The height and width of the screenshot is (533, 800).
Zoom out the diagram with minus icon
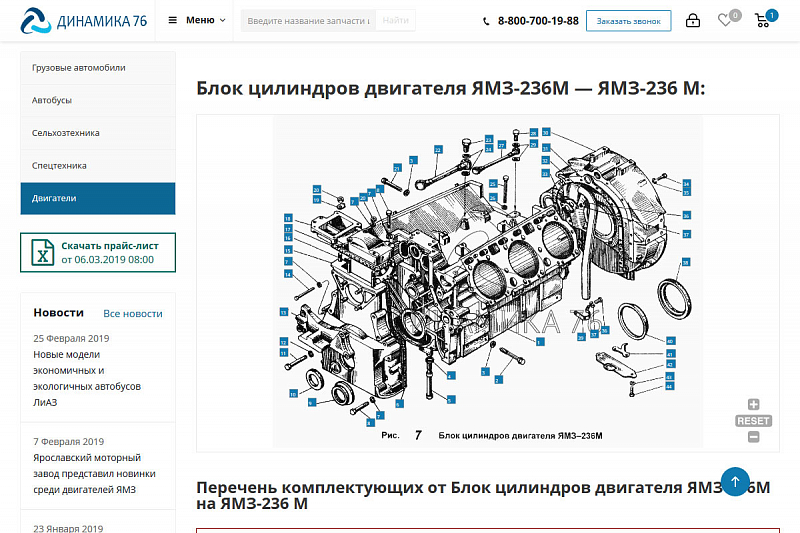[x=754, y=437]
